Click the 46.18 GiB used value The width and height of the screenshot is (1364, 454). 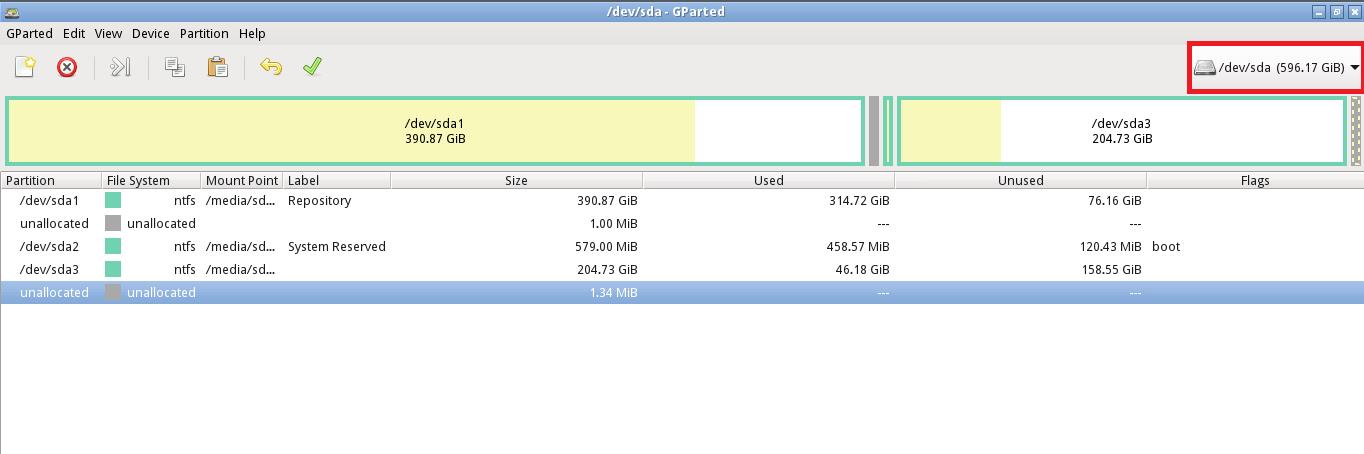point(862,269)
